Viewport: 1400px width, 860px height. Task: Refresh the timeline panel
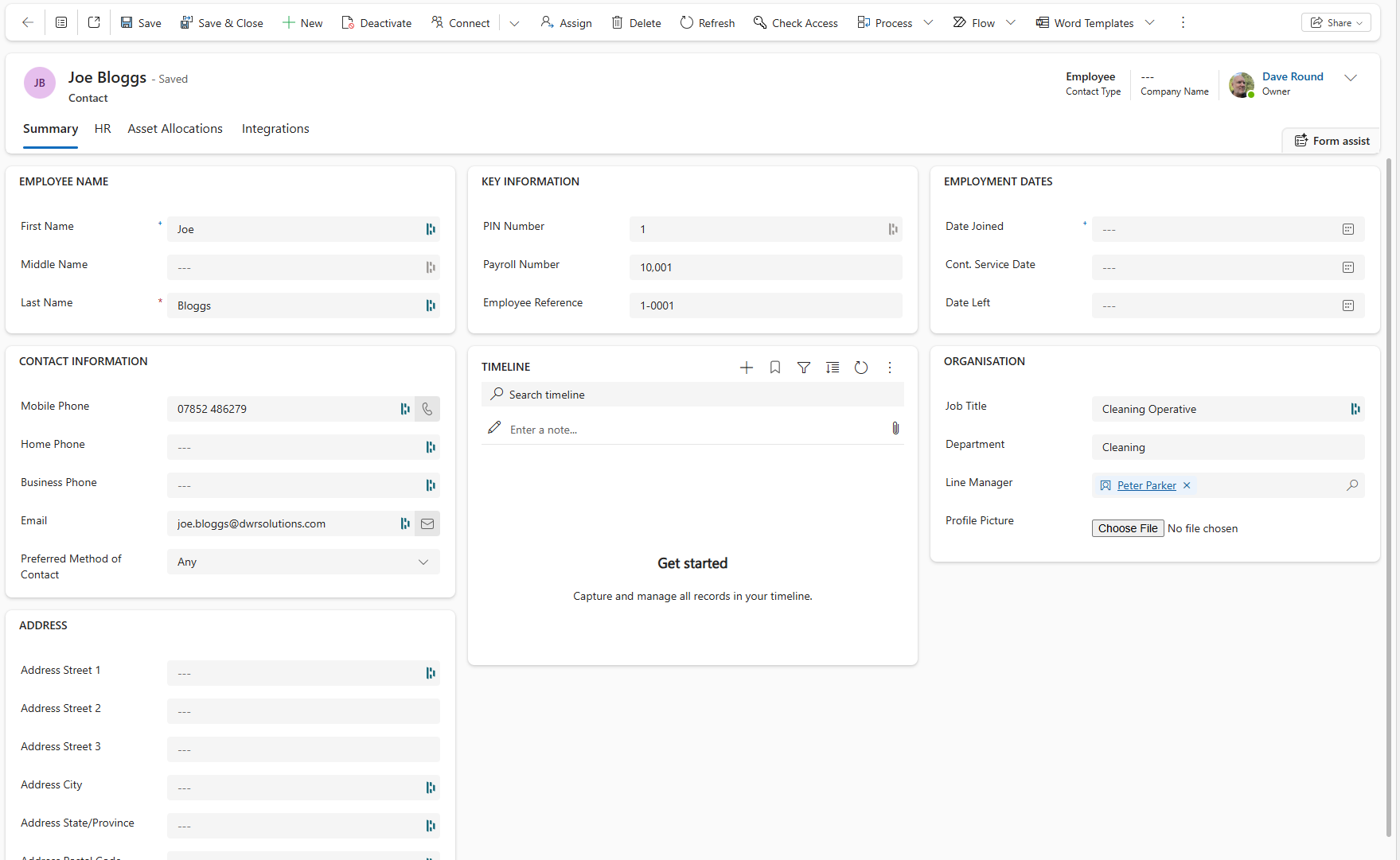coord(861,368)
